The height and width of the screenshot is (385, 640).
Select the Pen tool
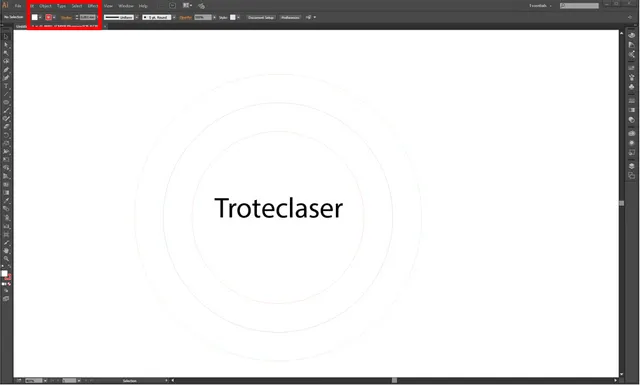click(6, 70)
